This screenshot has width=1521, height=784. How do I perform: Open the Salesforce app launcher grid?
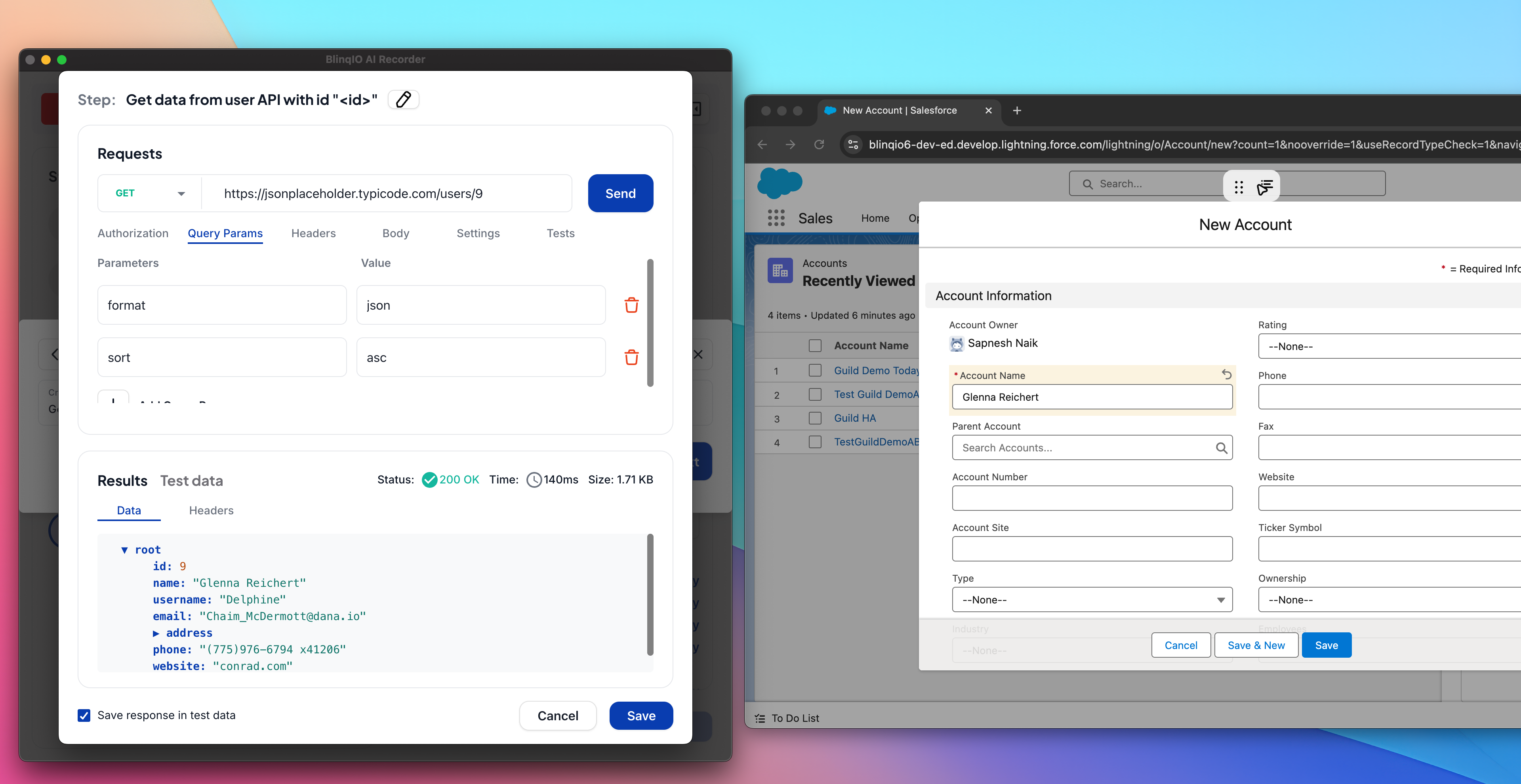click(x=776, y=218)
